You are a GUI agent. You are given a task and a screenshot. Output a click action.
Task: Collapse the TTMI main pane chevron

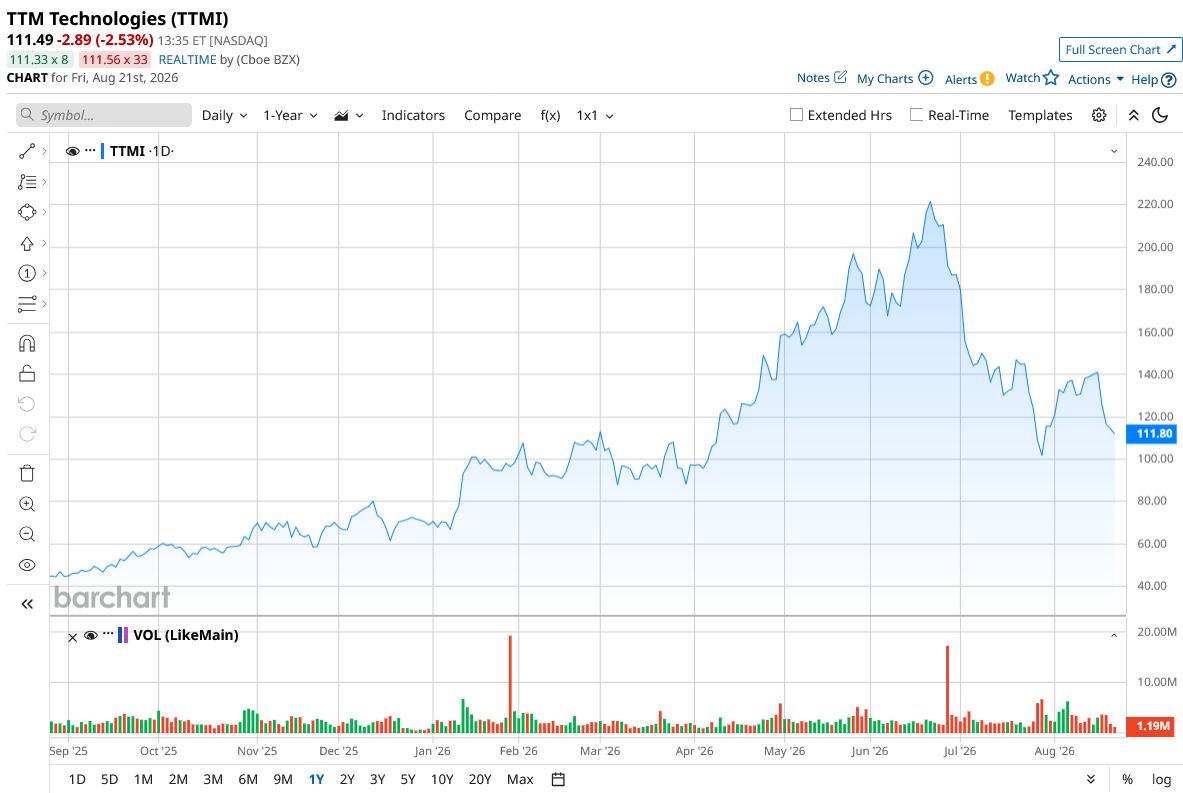(1114, 151)
